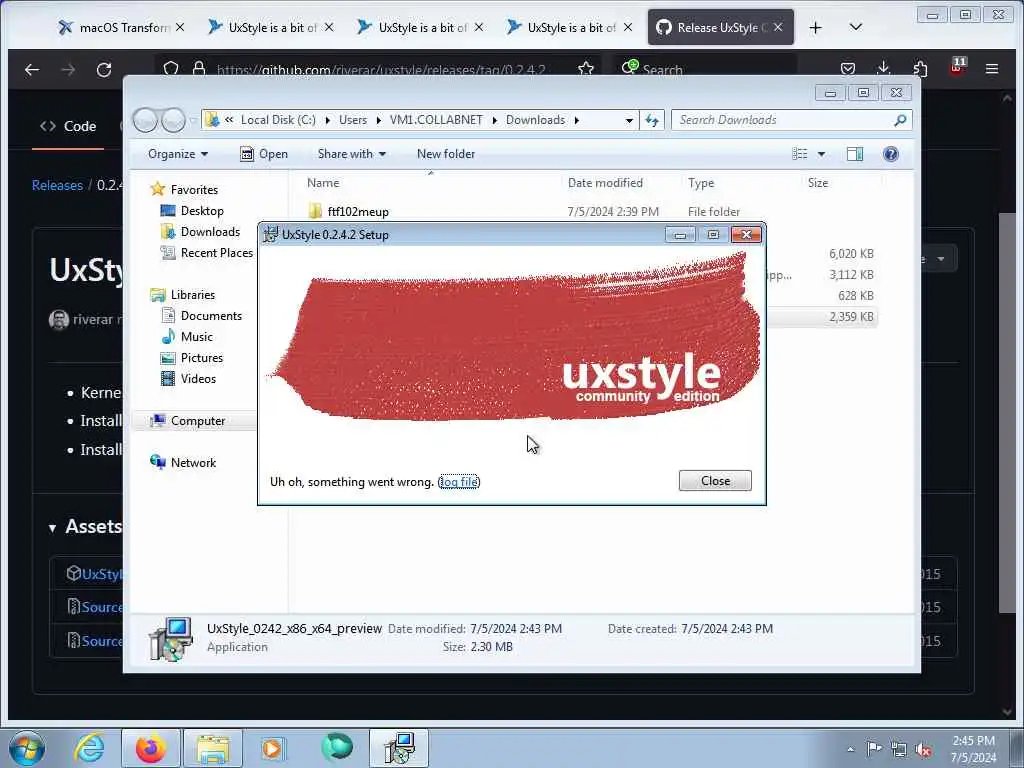Open Documents library in navigation pane
The image size is (1024, 768).
[x=211, y=316]
